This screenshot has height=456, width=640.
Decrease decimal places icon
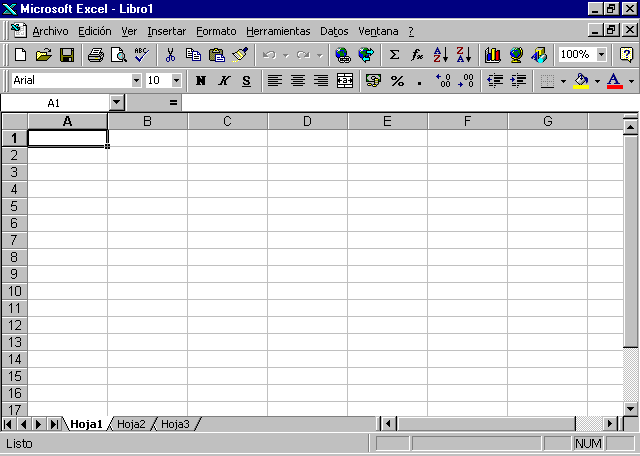point(466,80)
